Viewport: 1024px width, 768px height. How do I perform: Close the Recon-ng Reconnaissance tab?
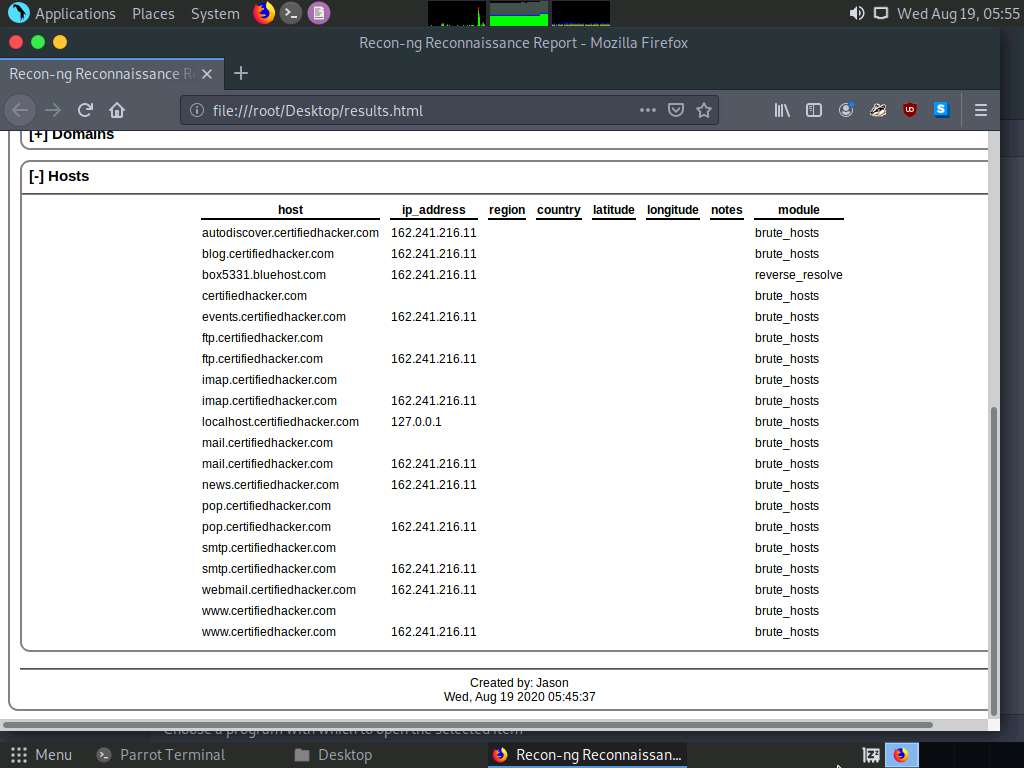(x=207, y=74)
